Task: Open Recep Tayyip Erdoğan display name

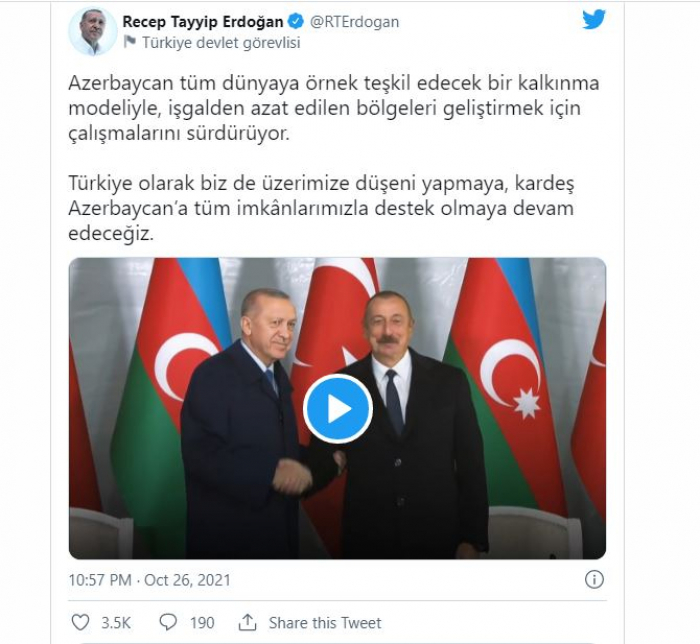Action: point(203,21)
